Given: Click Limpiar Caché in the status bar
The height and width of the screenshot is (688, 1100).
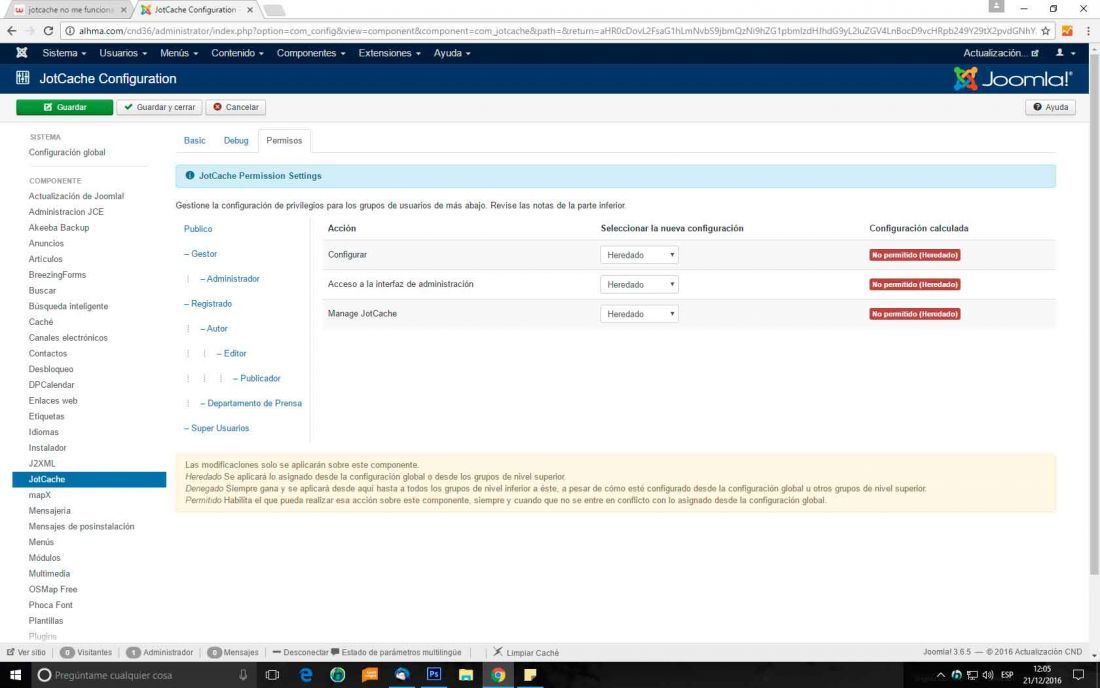Looking at the screenshot, I should 526,652.
